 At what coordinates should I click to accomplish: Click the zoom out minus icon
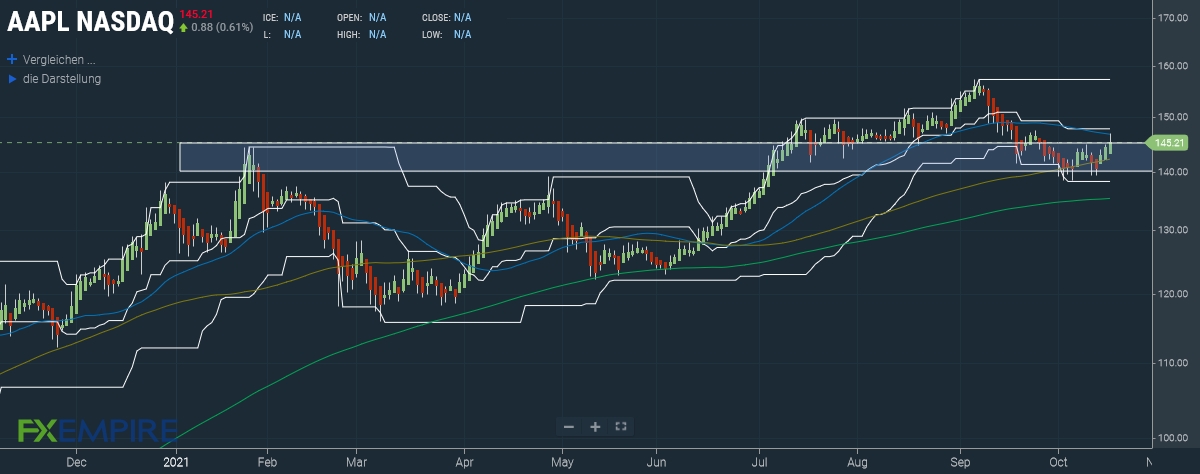pyautogui.click(x=569, y=427)
